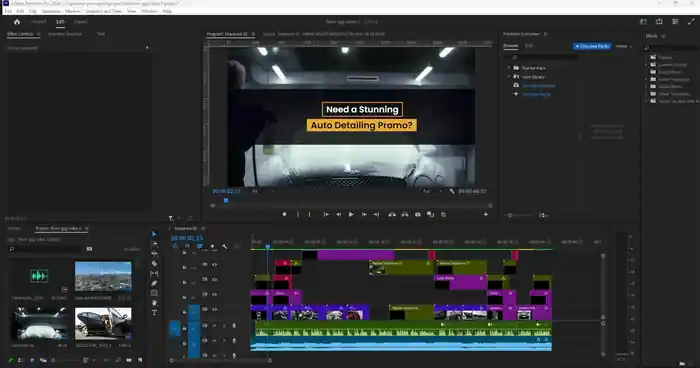Select the Pen tool
This screenshot has height=368, width=700.
[154, 283]
